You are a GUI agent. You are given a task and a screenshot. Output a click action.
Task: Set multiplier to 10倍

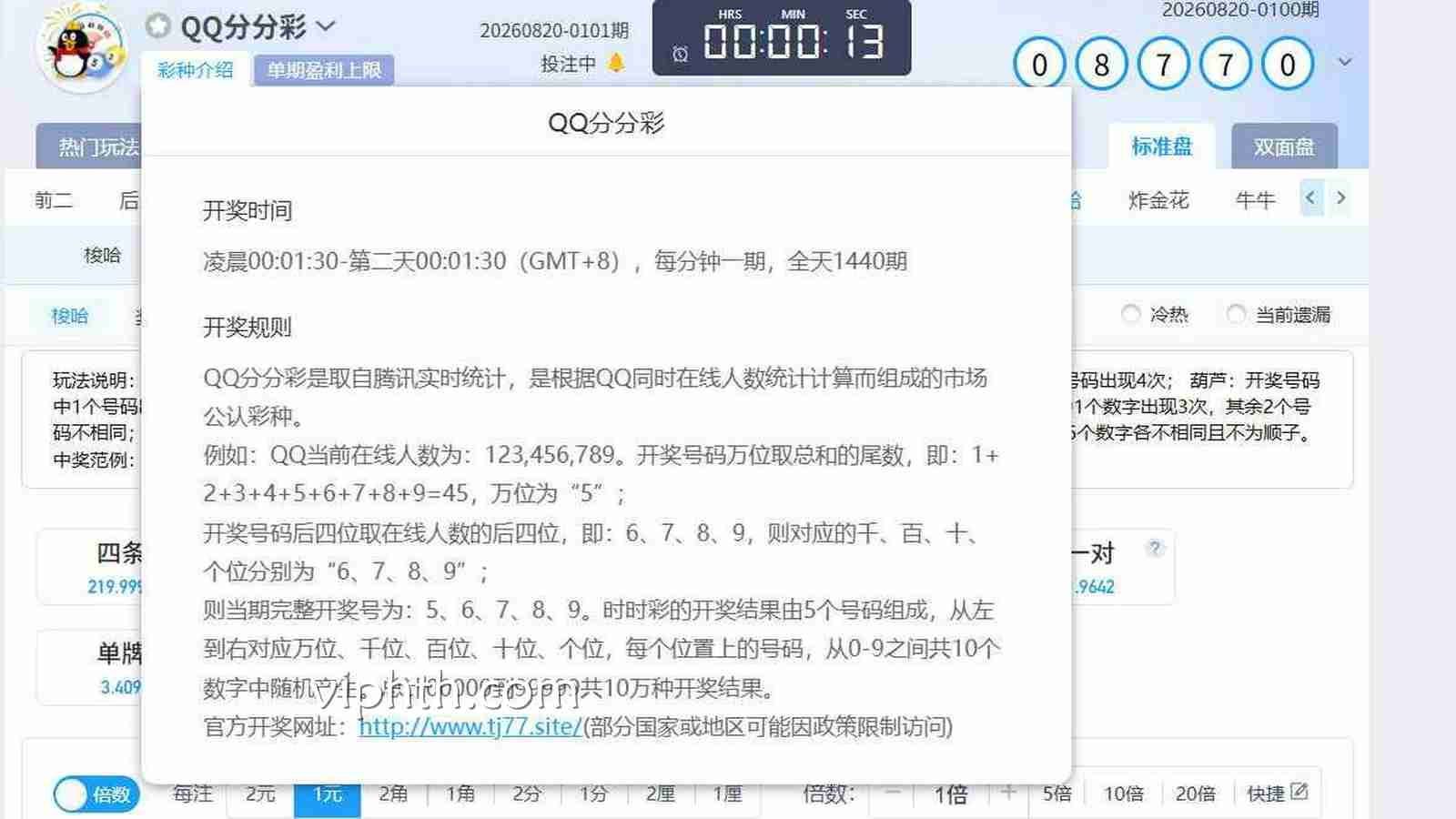(x=1124, y=794)
